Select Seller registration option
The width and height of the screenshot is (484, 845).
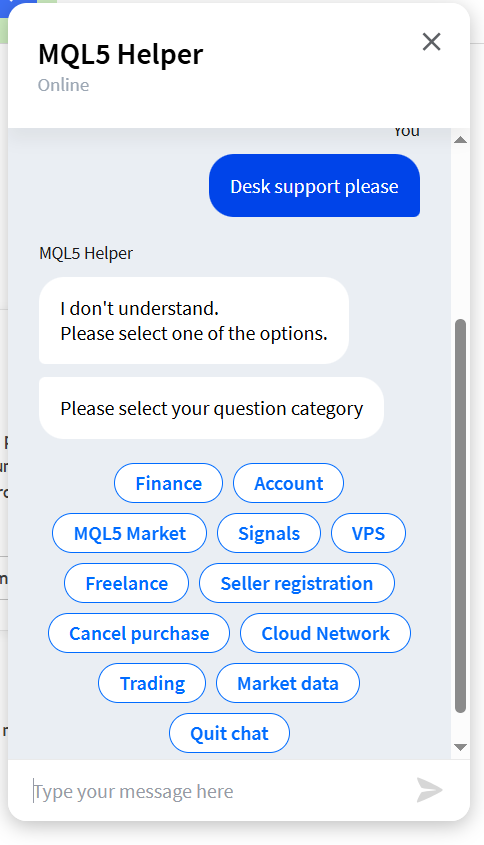coord(297,583)
